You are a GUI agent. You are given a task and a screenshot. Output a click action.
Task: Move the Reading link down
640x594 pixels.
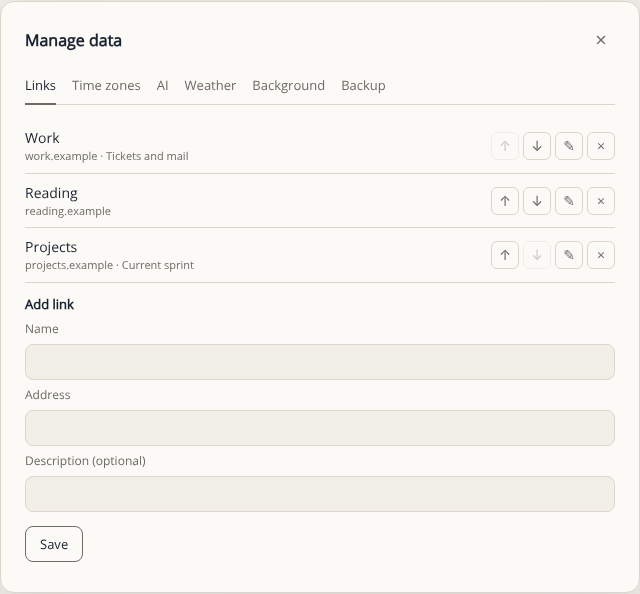pyautogui.click(x=537, y=201)
